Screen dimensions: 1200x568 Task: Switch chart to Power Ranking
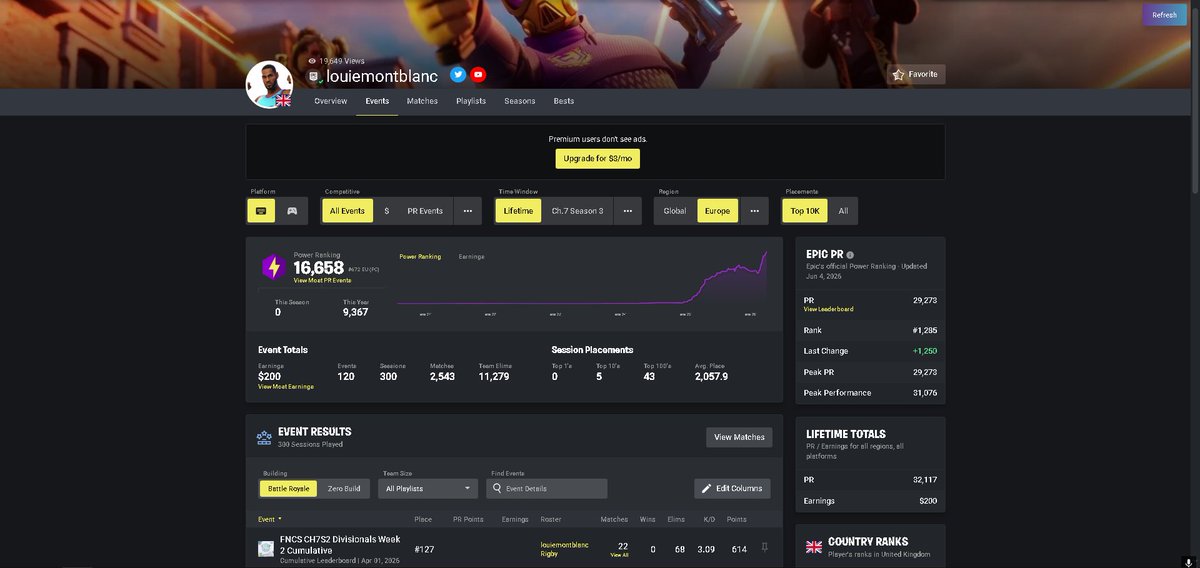coord(420,257)
